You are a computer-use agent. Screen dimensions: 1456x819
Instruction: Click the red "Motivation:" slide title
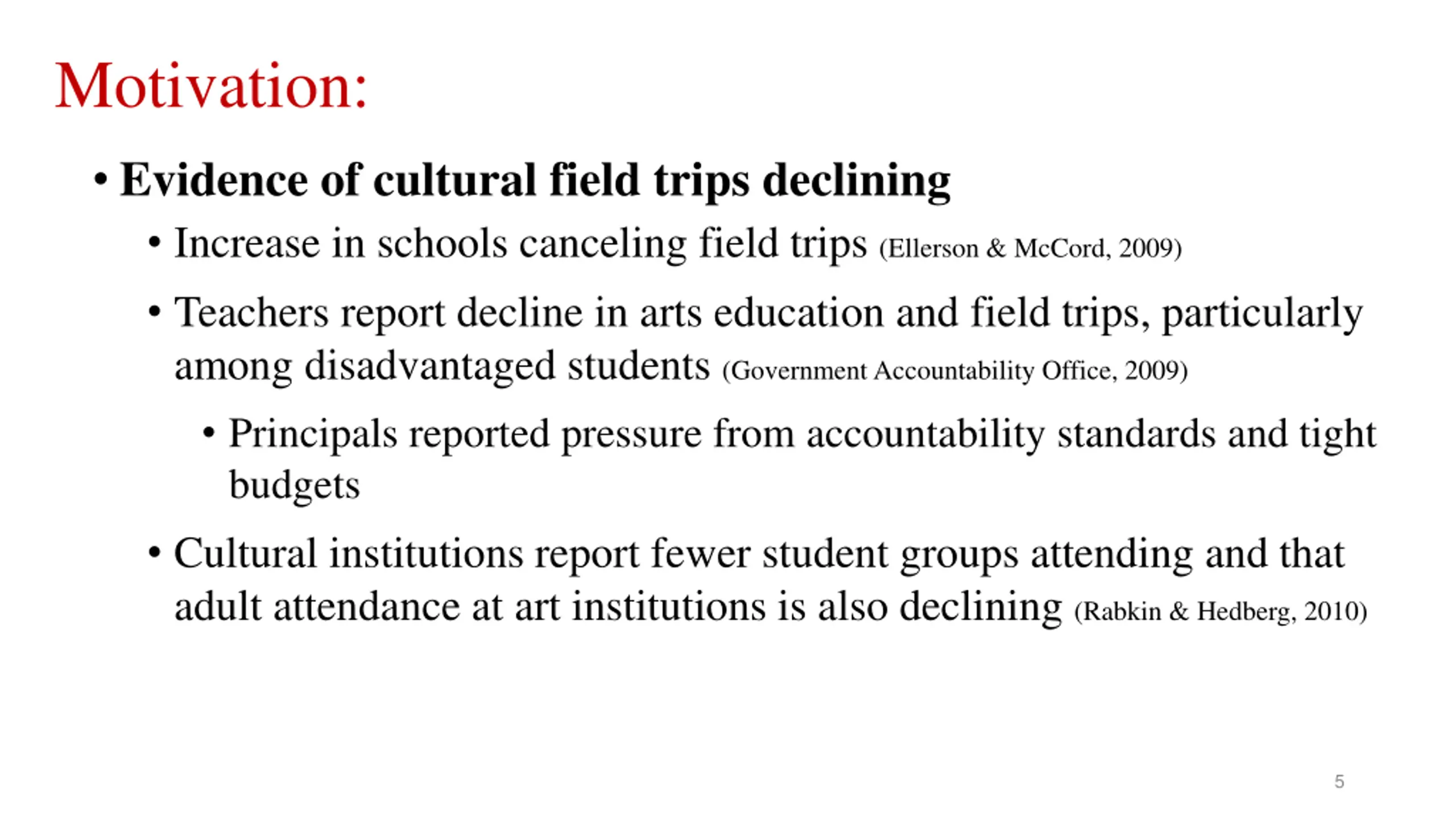point(211,86)
